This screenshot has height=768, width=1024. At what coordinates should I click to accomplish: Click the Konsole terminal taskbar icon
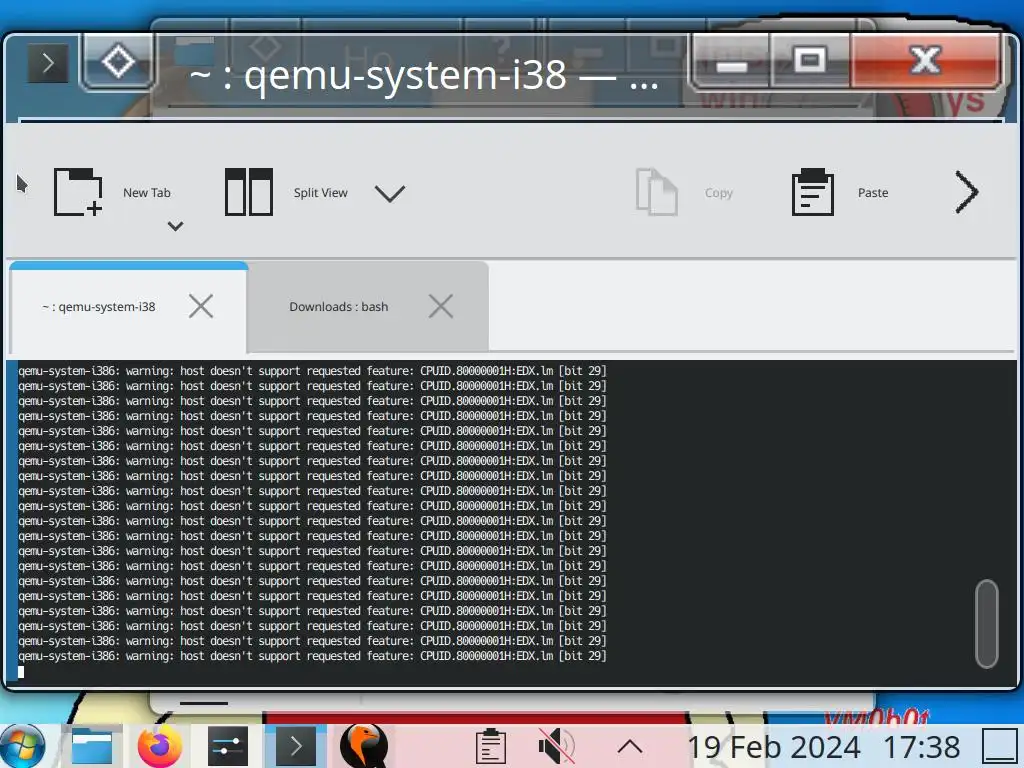coord(296,746)
